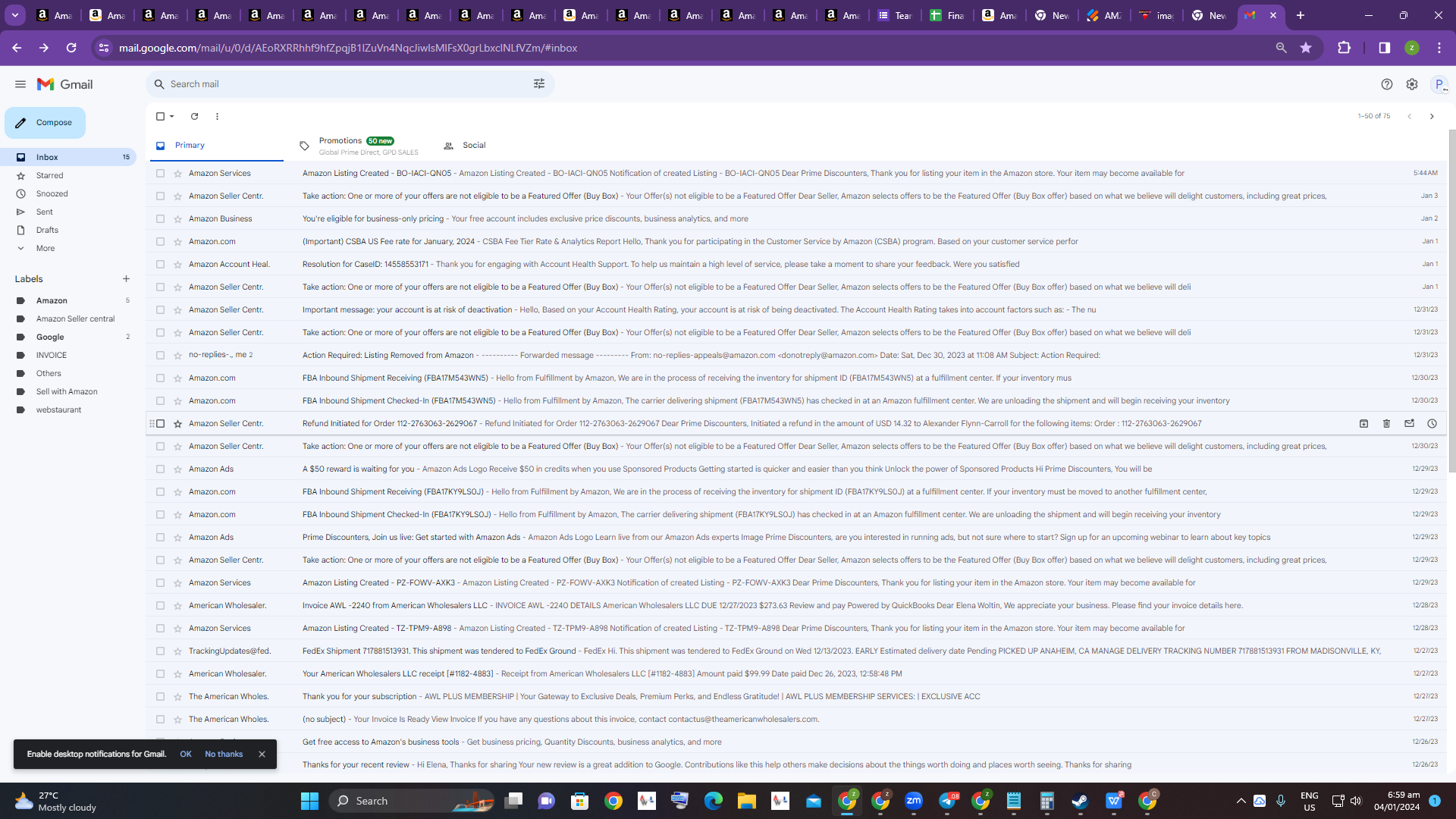Screen dimensions: 1456x819
Task: Expand More in the left sidebar
Action: pyautogui.click(x=45, y=248)
